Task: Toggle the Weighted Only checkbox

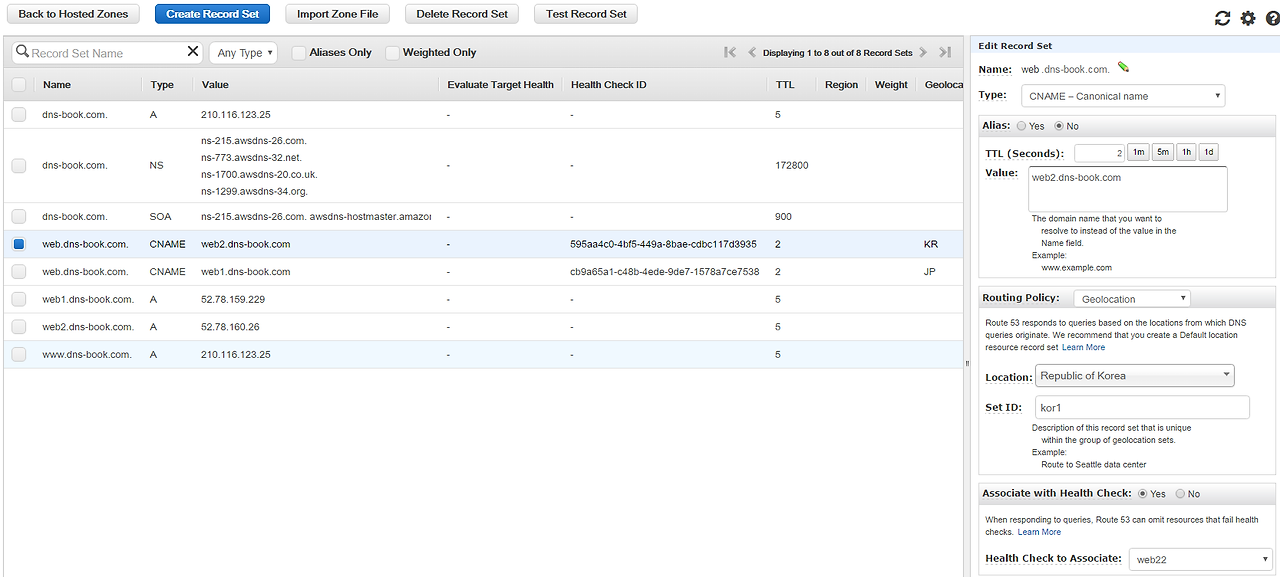Action: [x=392, y=53]
